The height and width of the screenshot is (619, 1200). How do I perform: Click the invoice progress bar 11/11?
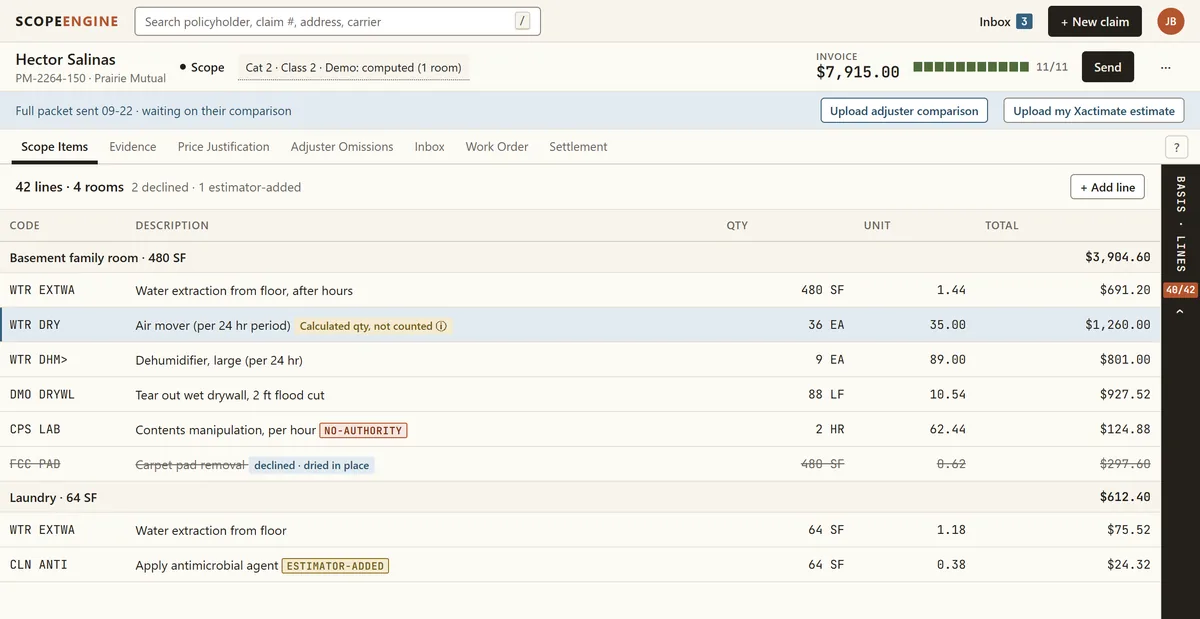[x=970, y=67]
